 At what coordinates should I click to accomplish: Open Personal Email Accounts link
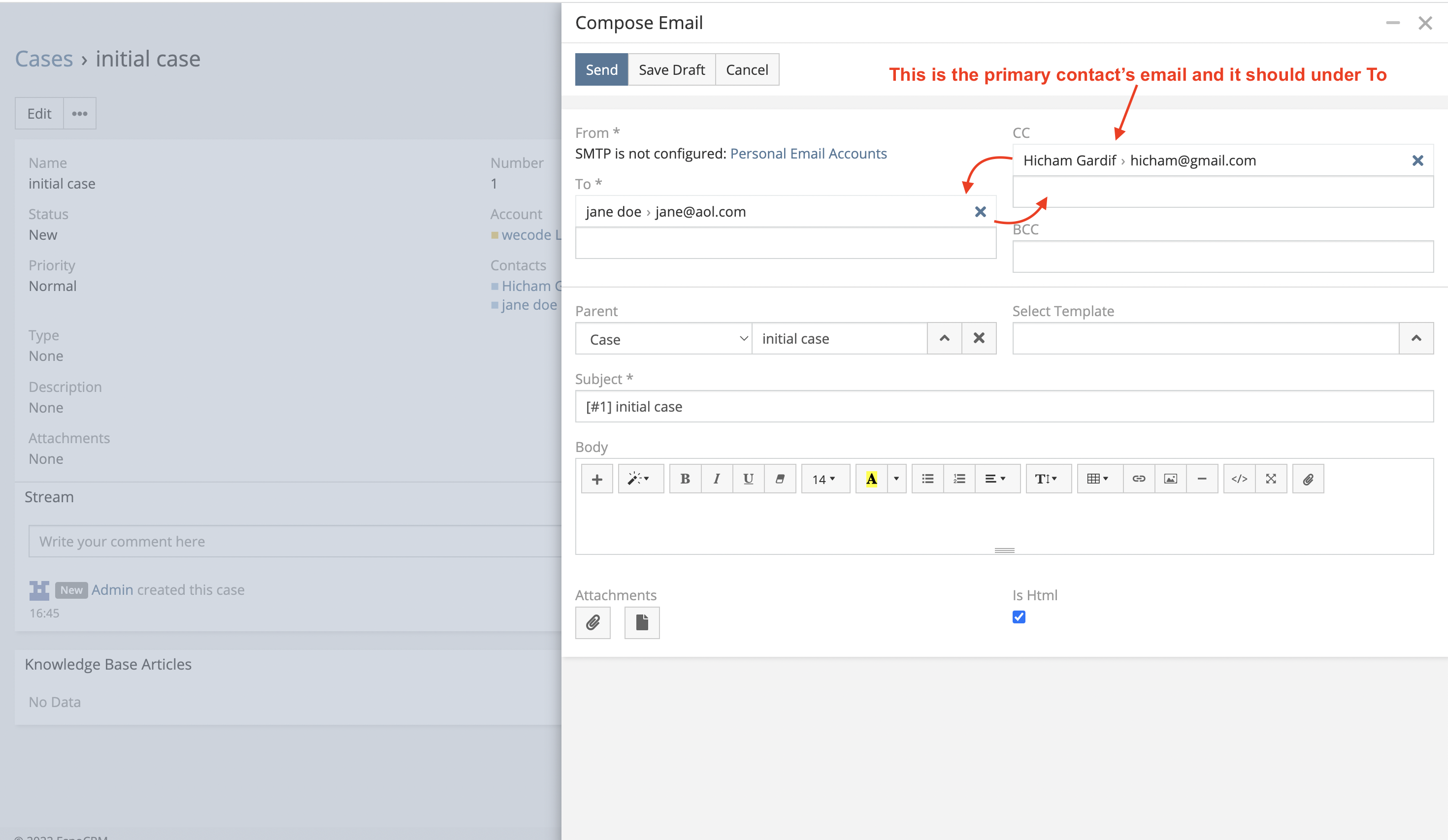point(809,153)
